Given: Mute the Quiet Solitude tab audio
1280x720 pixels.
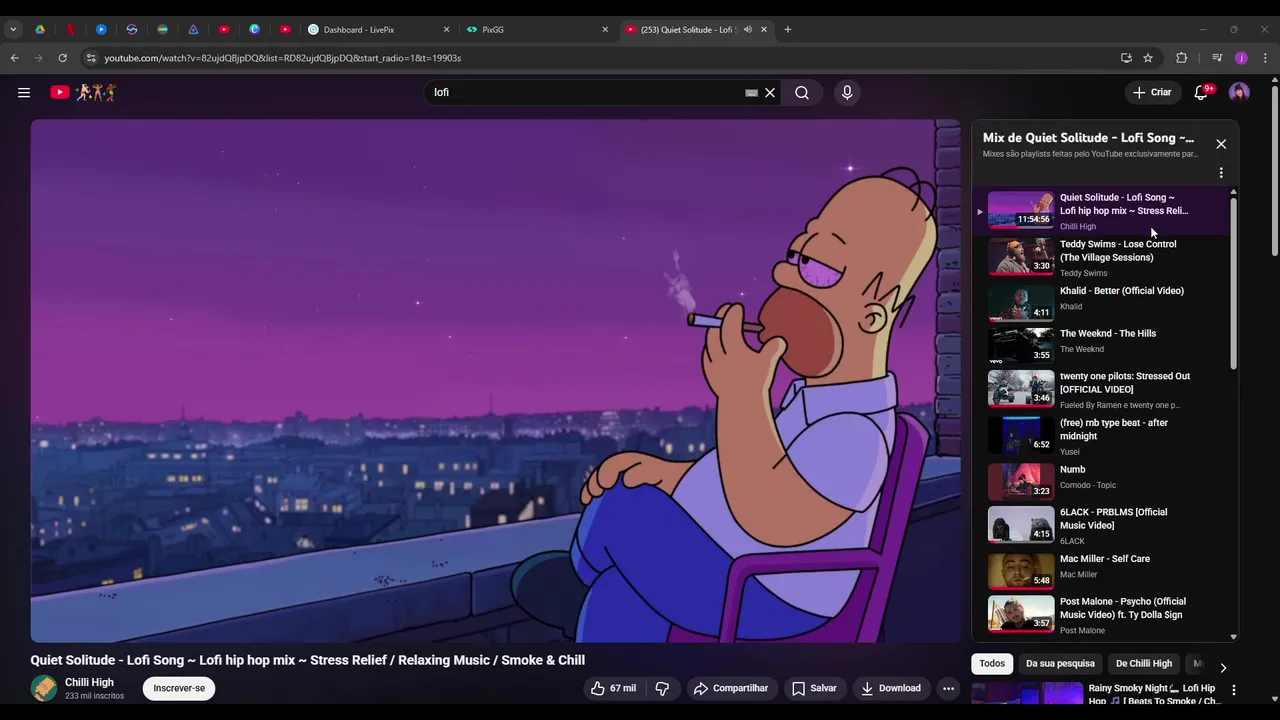Looking at the screenshot, I should point(747,29).
